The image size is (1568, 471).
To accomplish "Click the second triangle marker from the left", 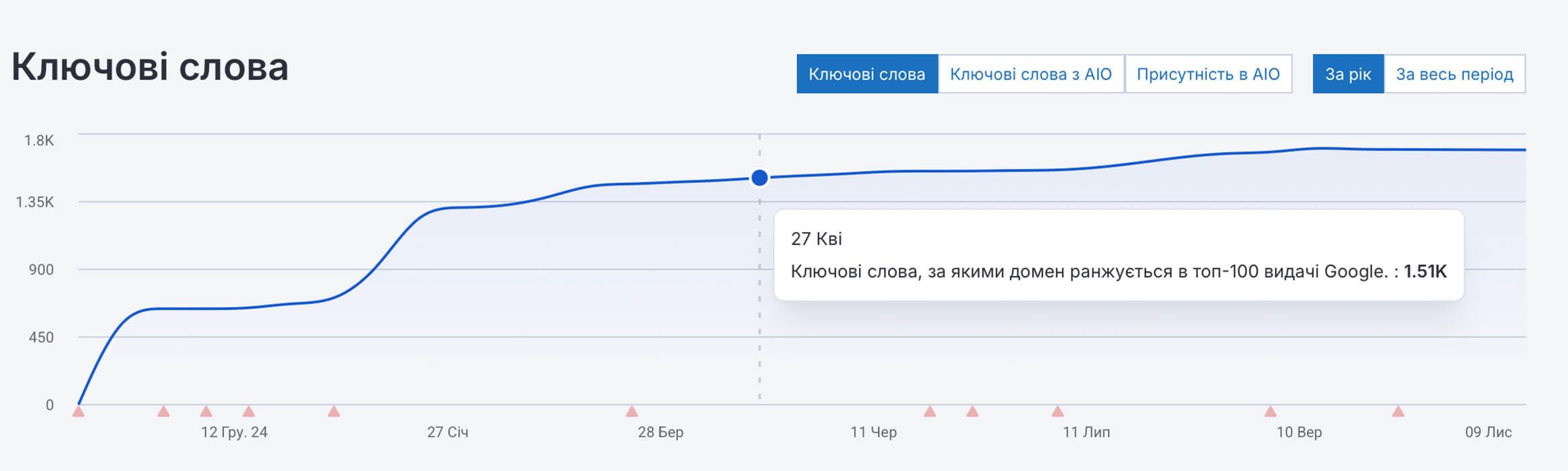I will coord(163,411).
